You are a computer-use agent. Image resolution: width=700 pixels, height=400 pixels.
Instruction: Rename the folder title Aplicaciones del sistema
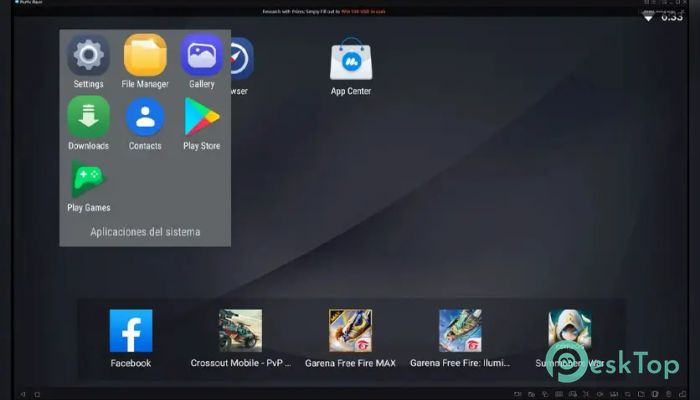tap(145, 232)
